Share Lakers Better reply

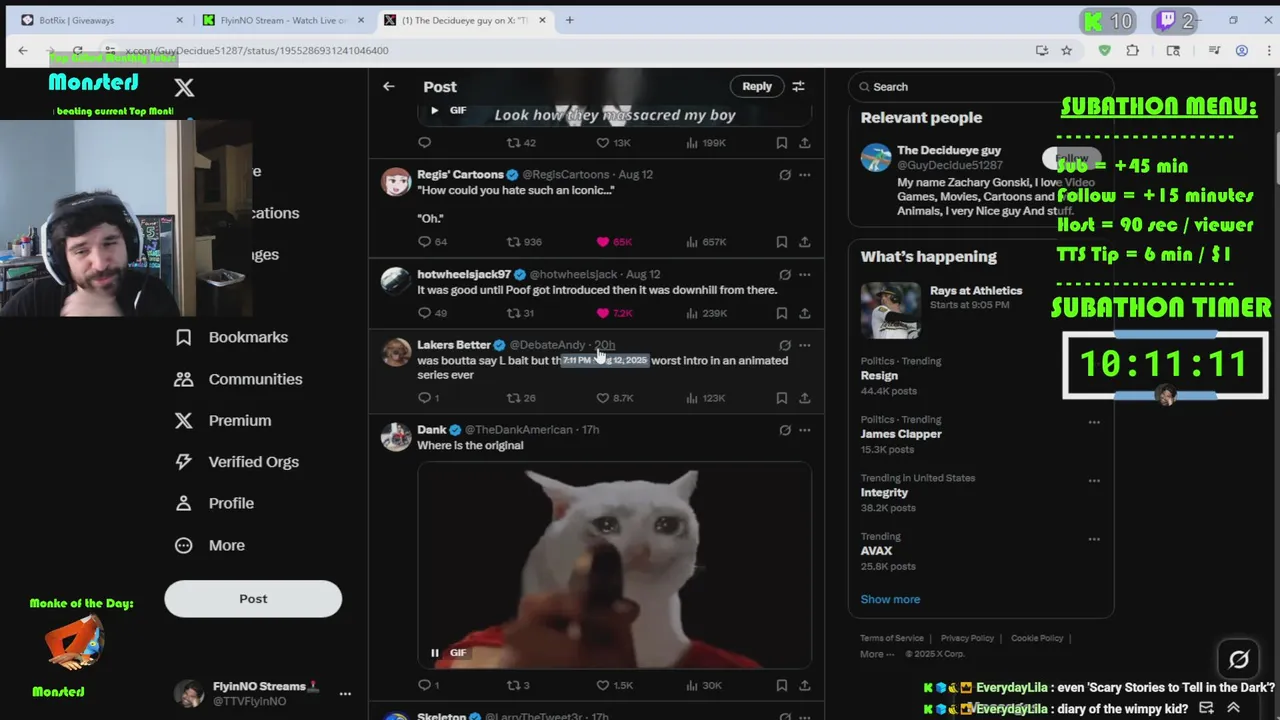[804, 398]
